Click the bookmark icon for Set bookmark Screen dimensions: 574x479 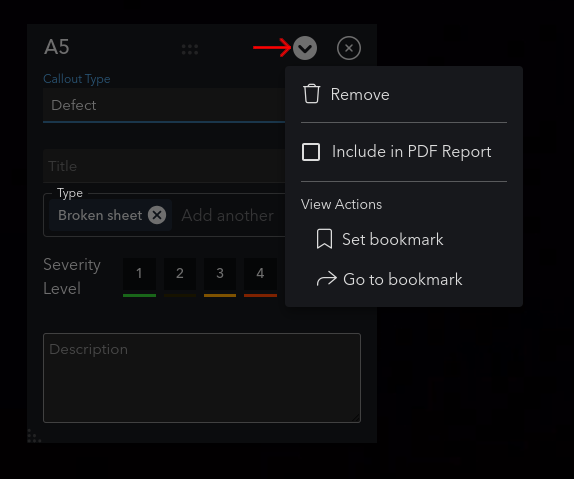[324, 239]
